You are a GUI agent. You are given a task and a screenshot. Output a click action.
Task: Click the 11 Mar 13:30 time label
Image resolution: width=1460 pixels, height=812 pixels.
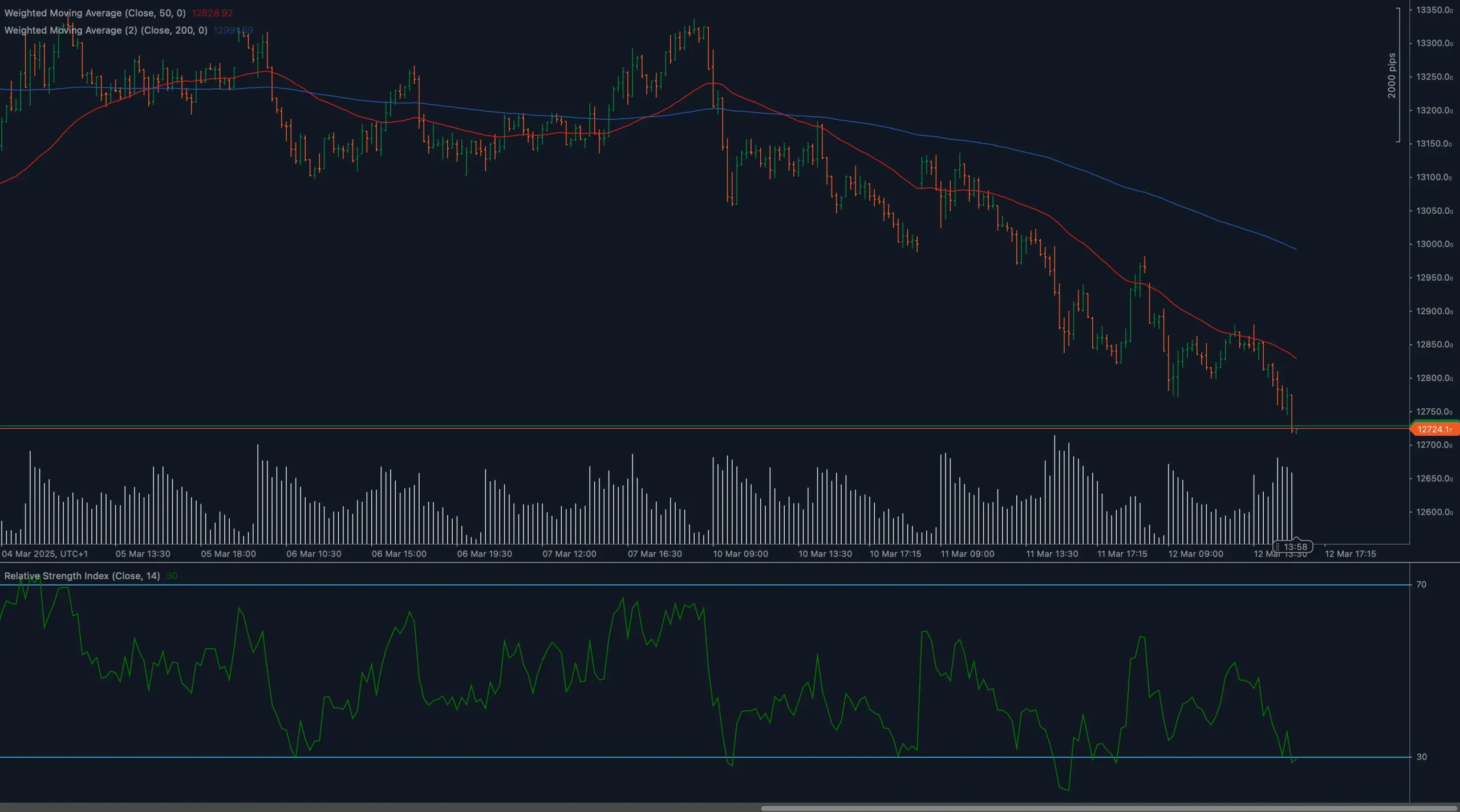(1052, 554)
